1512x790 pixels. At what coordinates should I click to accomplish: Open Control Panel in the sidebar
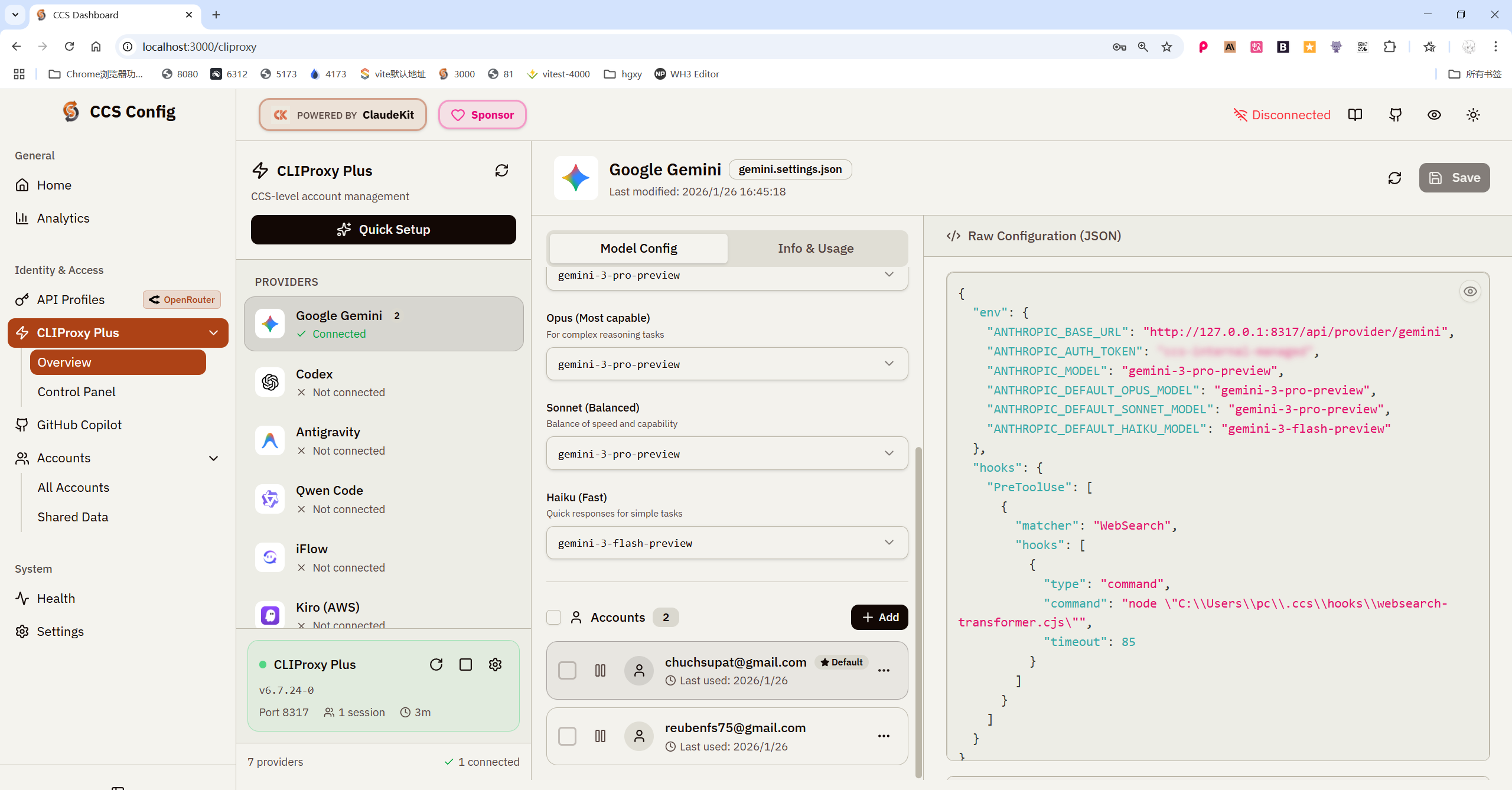(76, 392)
